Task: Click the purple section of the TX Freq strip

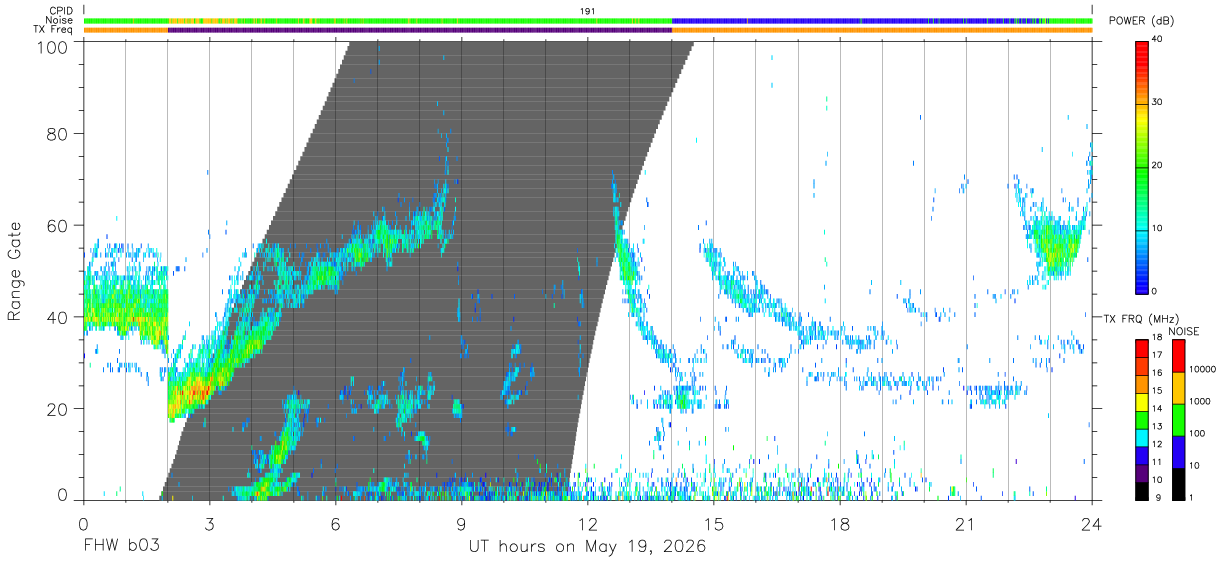Action: pos(420,30)
